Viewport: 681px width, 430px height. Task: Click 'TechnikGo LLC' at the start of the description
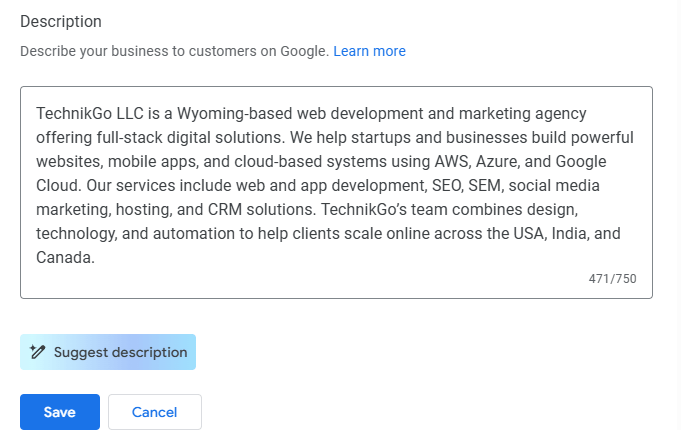pyautogui.click(x=90, y=113)
